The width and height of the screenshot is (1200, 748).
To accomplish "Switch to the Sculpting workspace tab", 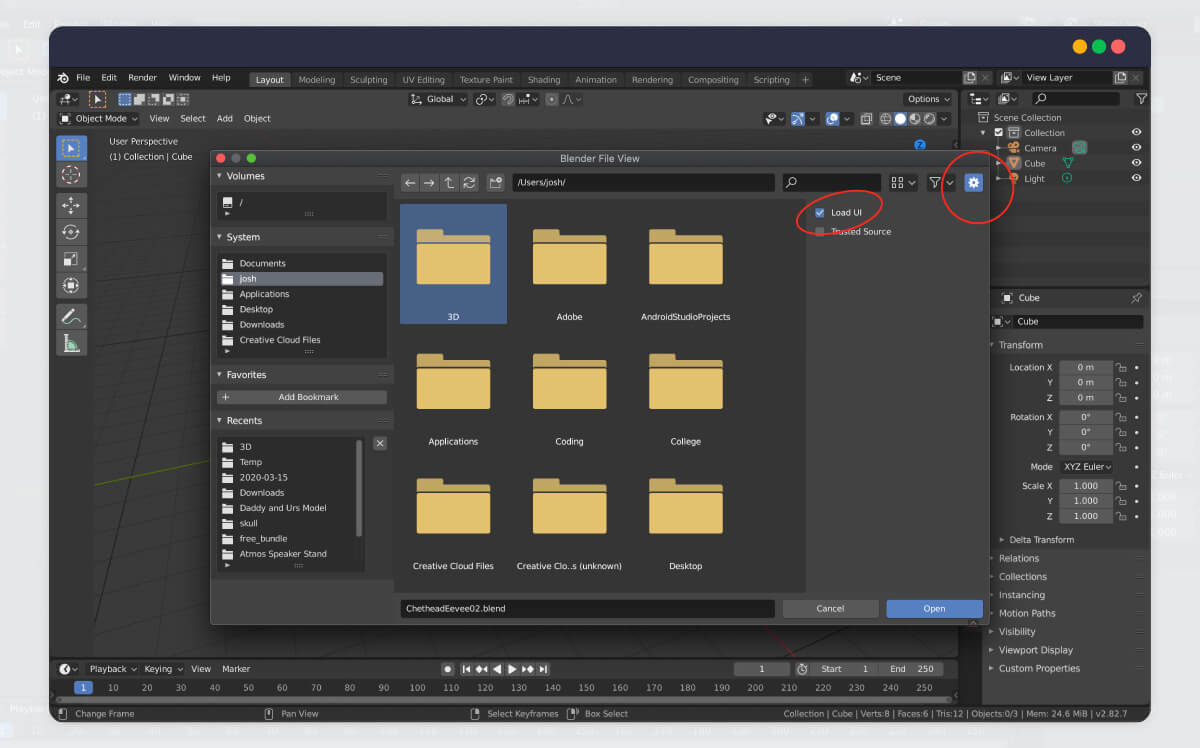I will pyautogui.click(x=368, y=80).
